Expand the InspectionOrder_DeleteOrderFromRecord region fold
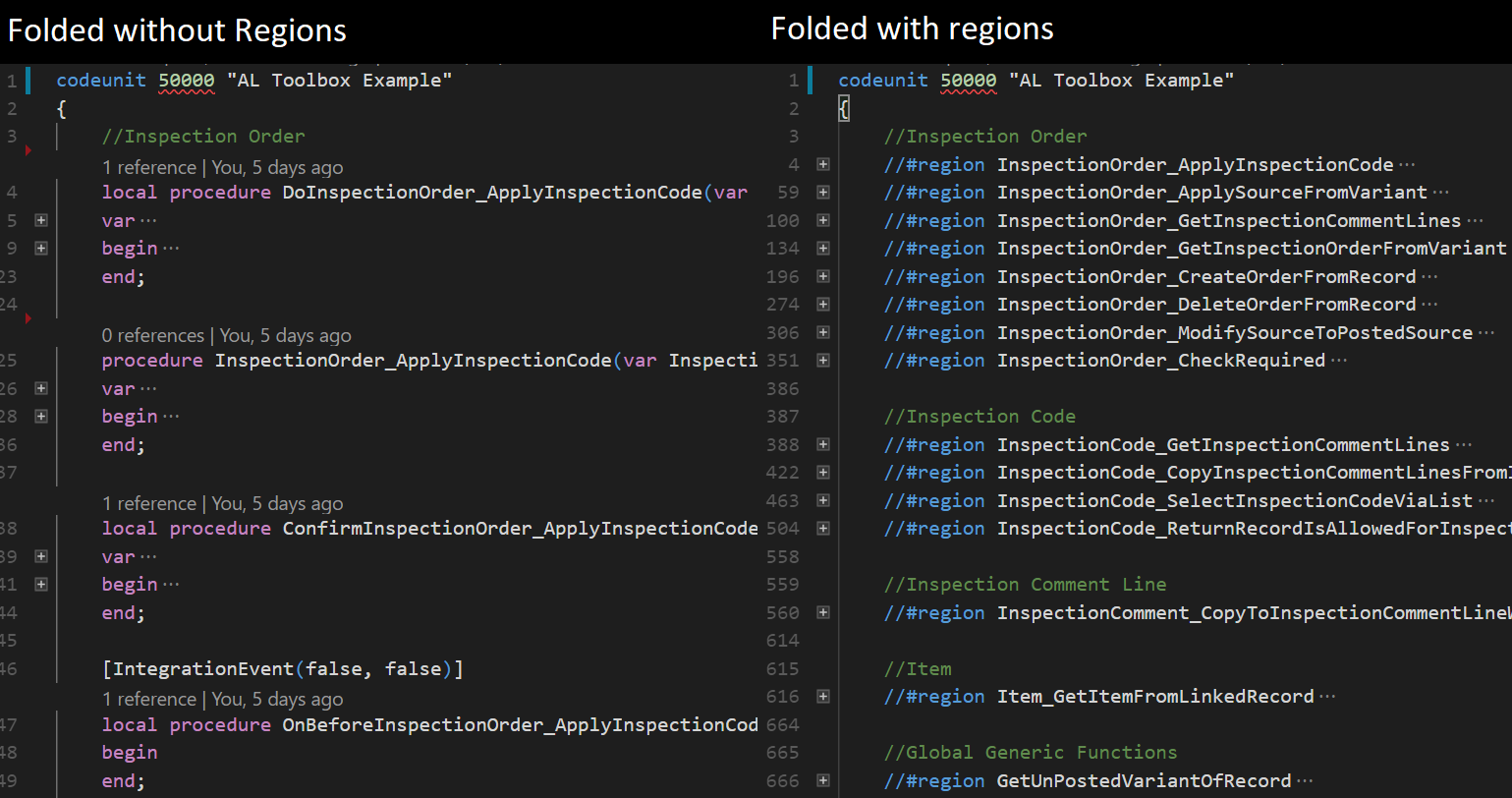 (x=823, y=305)
